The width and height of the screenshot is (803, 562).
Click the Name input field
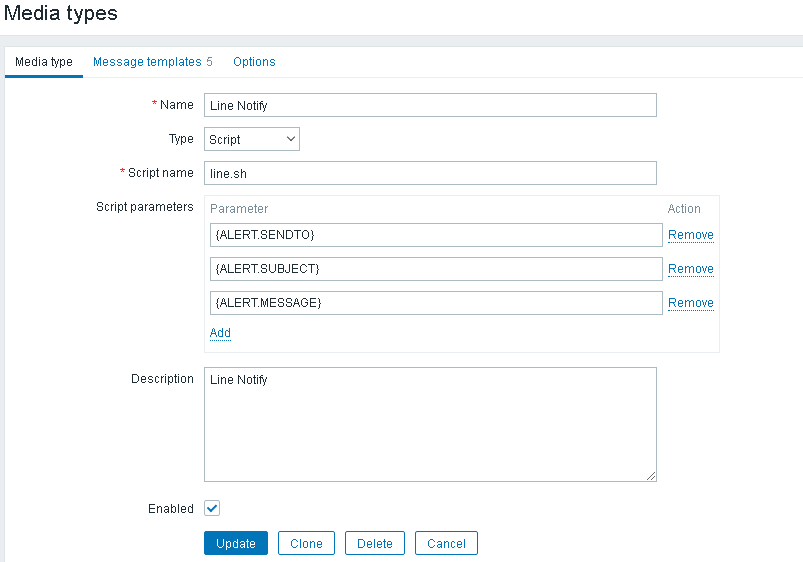click(x=430, y=105)
